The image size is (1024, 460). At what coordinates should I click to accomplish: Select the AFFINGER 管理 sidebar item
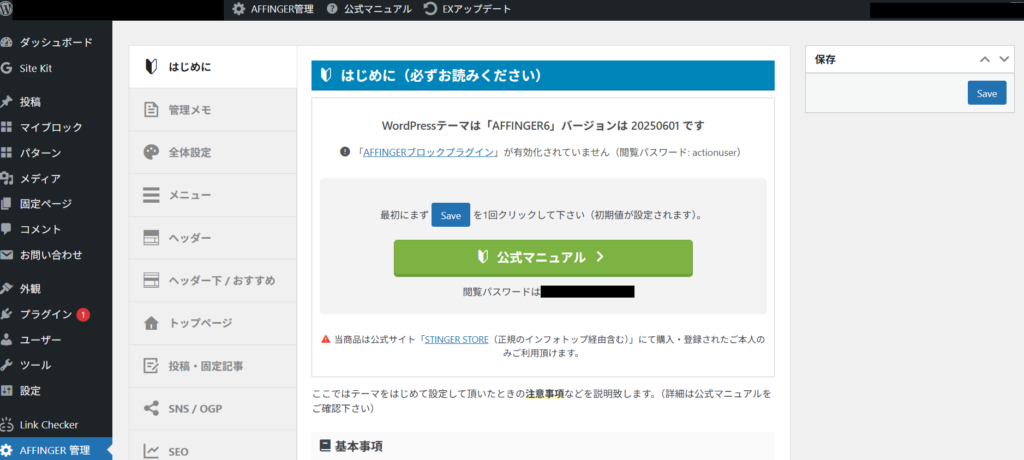tap(56, 450)
